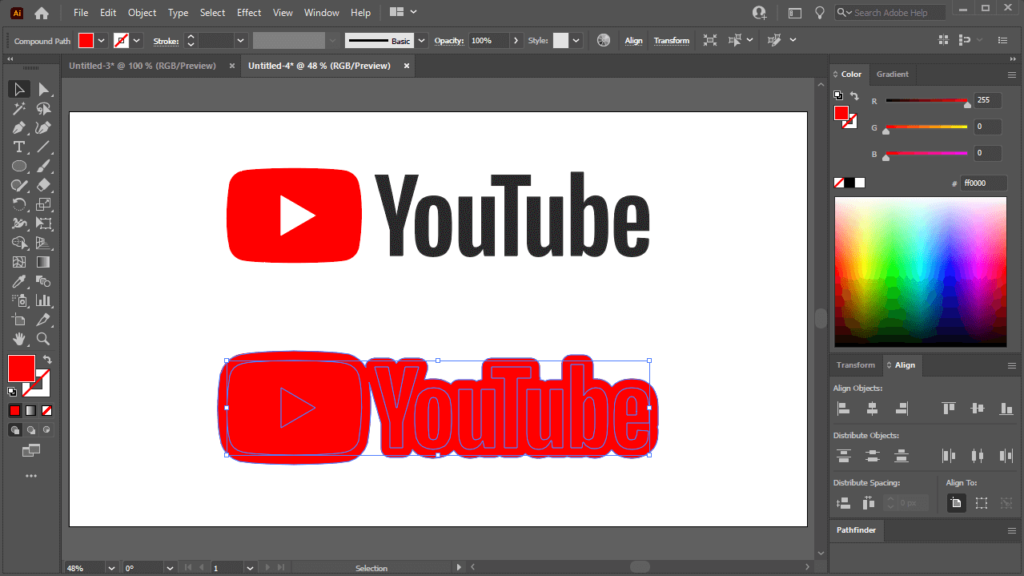Set Align To as Align to Selection
Image resolution: width=1024 pixels, height=576 pixels.
[955, 502]
